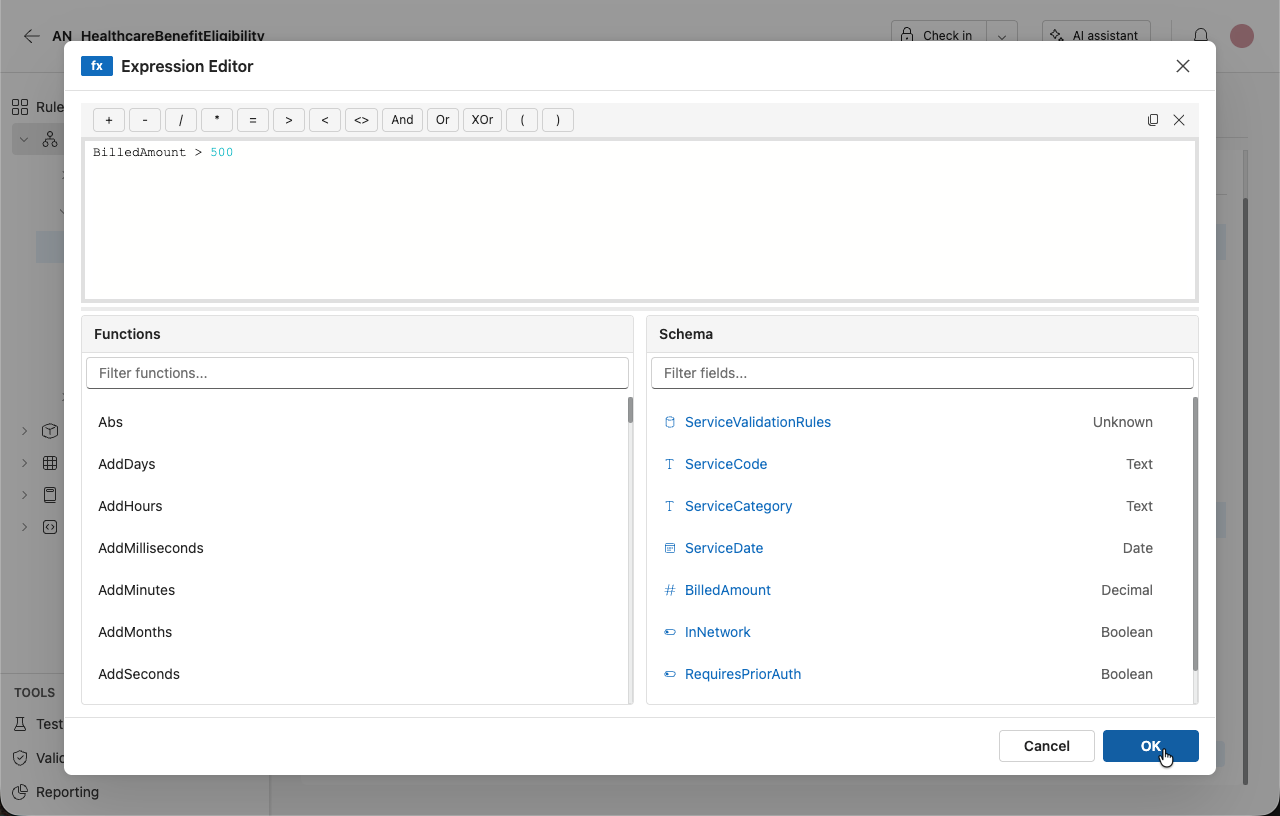The width and height of the screenshot is (1280, 816).
Task: Select the Abs function
Action: 110,422
